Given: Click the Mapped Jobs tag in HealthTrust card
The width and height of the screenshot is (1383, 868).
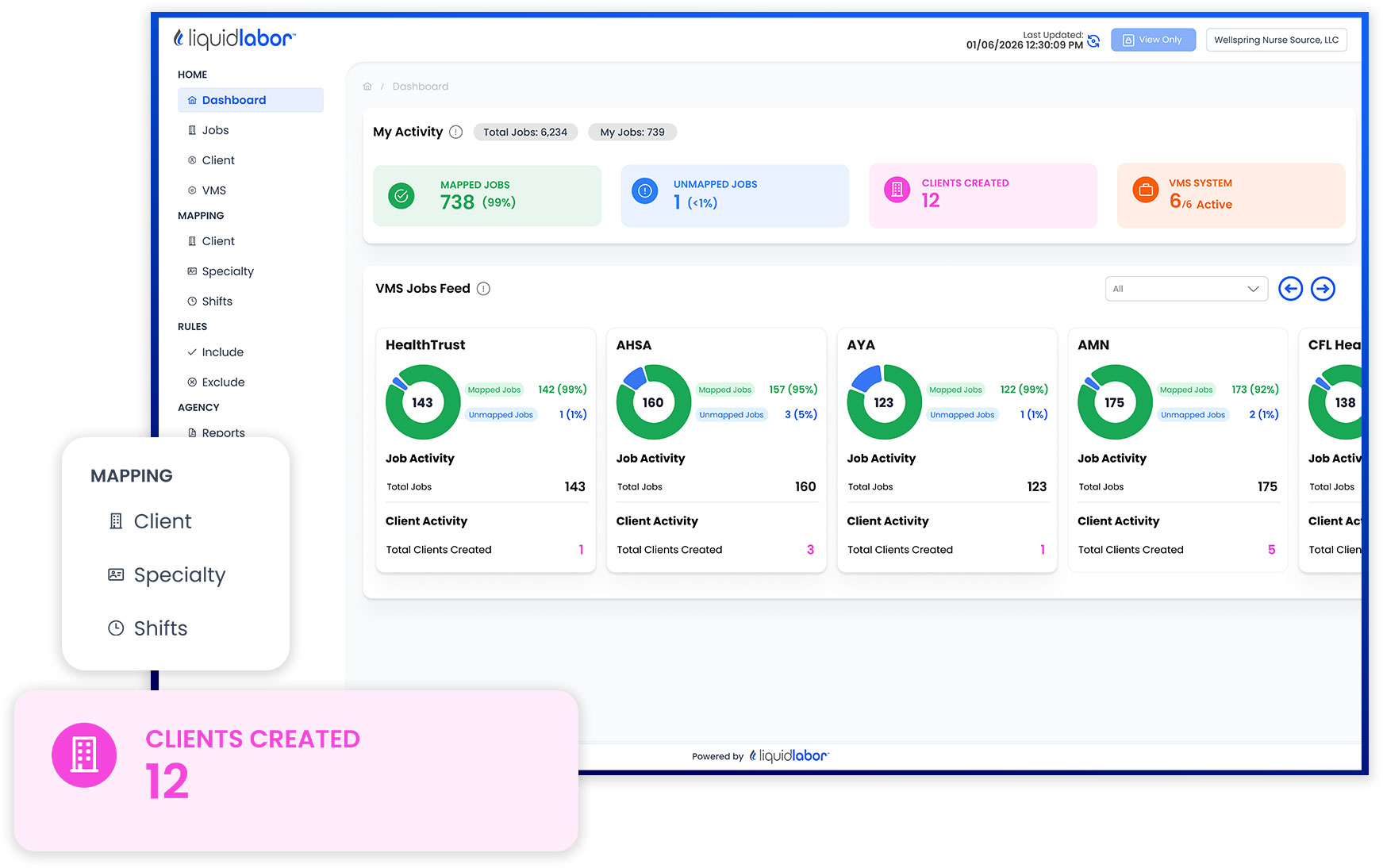Looking at the screenshot, I should pyautogui.click(x=494, y=390).
